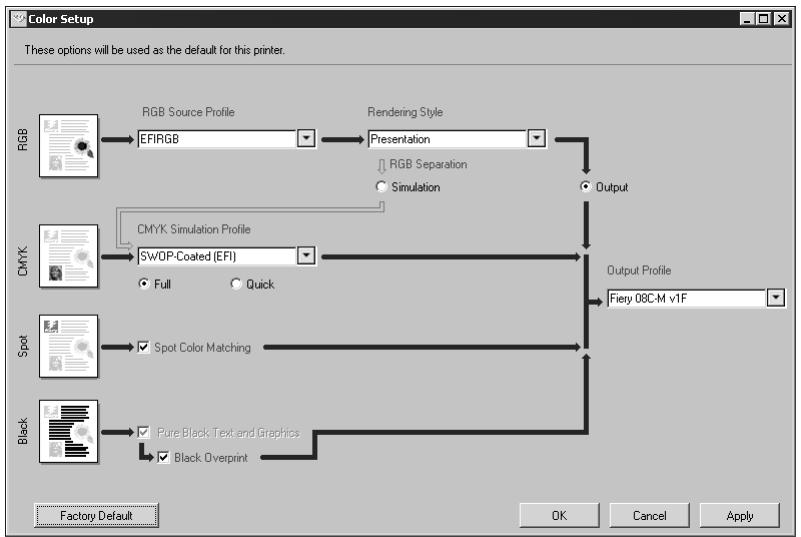
Task: Toggle Pure Black Text and Graphics checkbox
Action: point(144,432)
